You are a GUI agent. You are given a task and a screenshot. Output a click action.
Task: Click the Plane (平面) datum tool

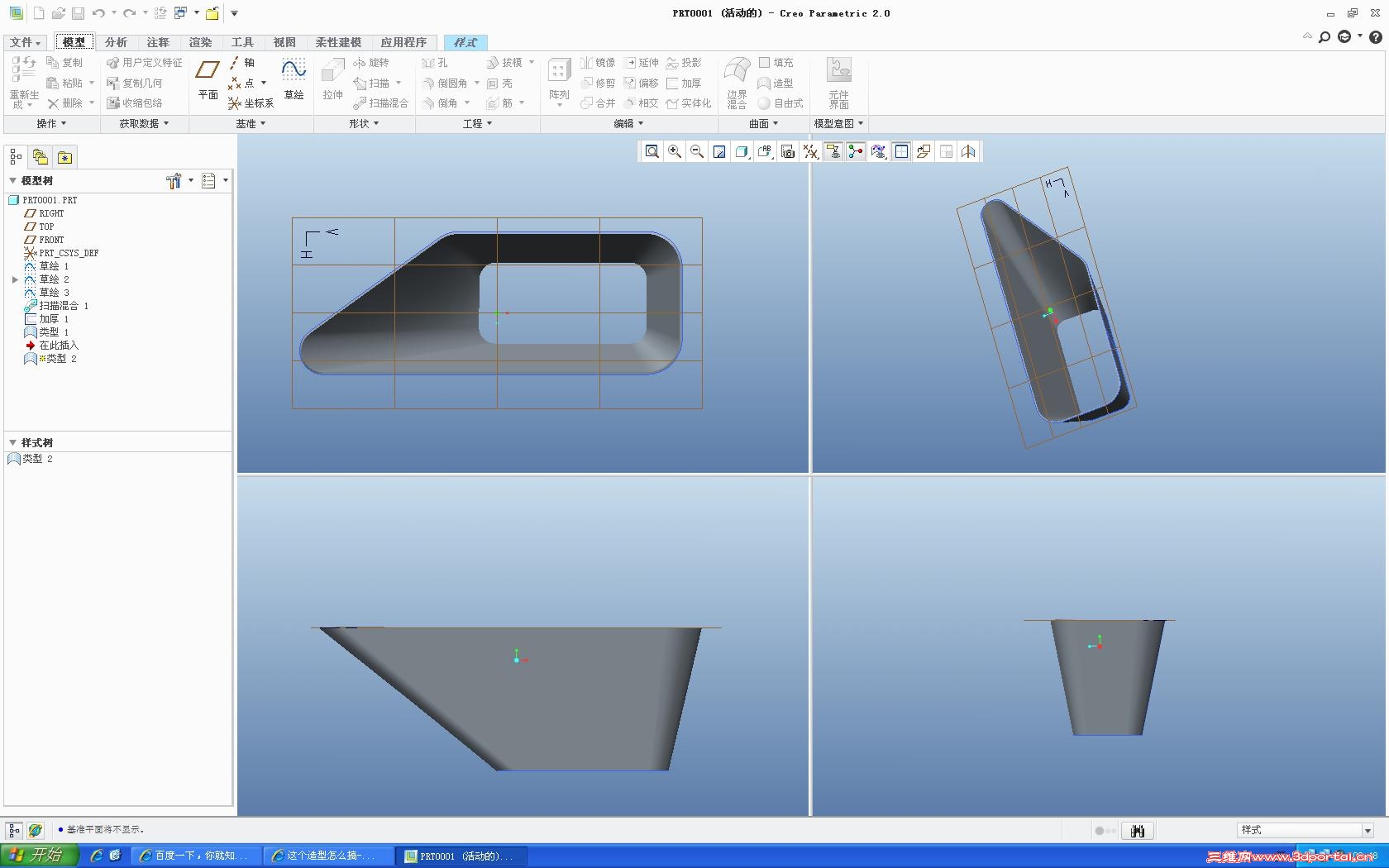point(208,80)
